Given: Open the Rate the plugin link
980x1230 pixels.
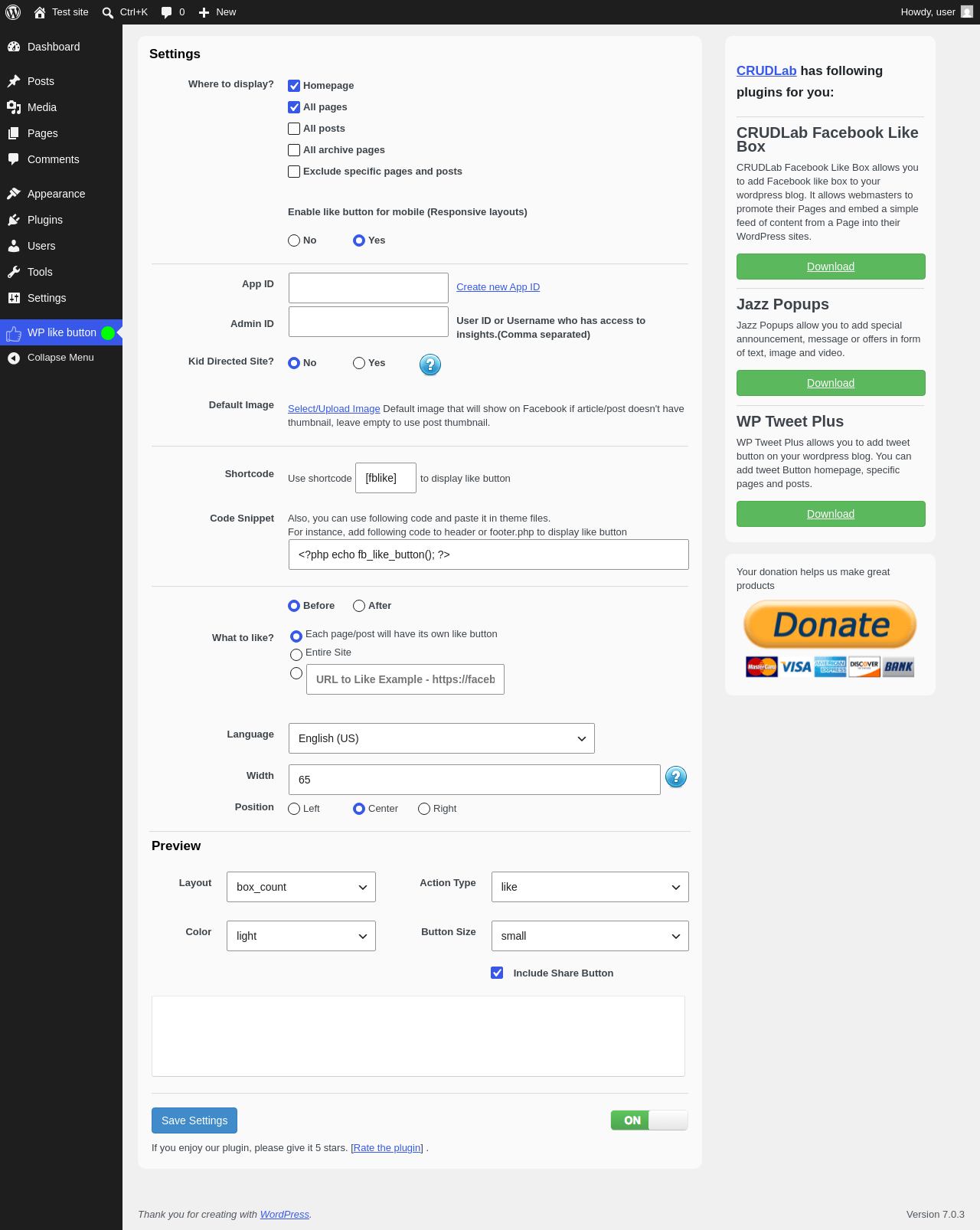Looking at the screenshot, I should point(387,1148).
